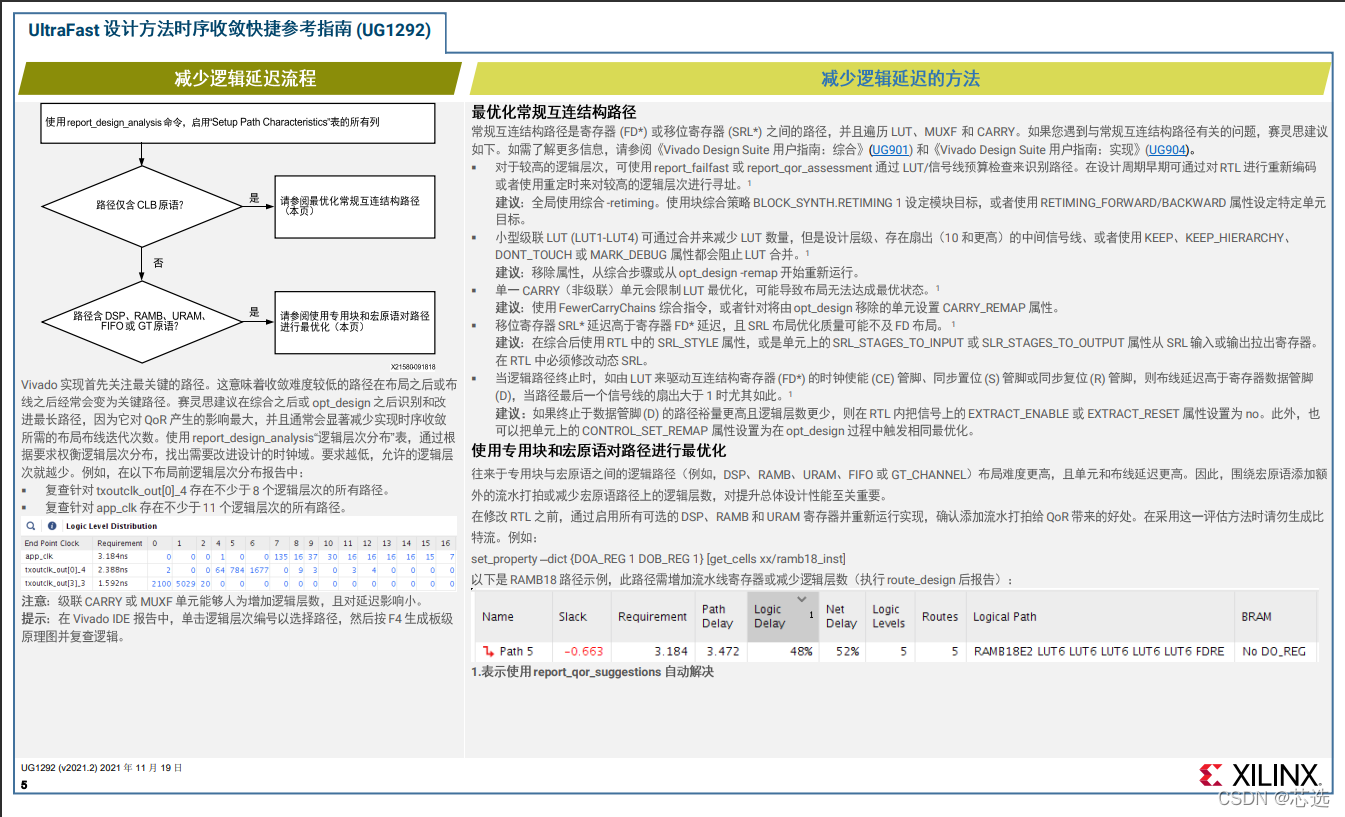Click the Logic Level Distribution title
Viewport: 1345px width, 817px height.
(x=111, y=526)
